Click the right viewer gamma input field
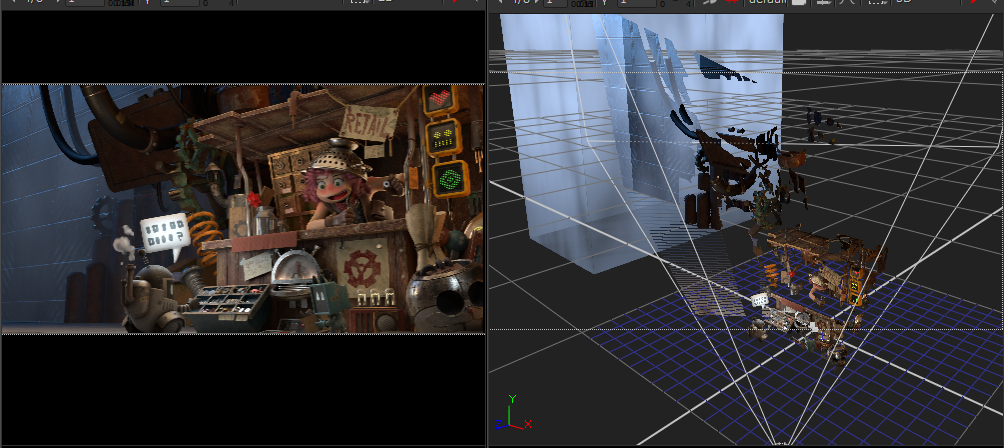1004x448 pixels. [636, 3]
